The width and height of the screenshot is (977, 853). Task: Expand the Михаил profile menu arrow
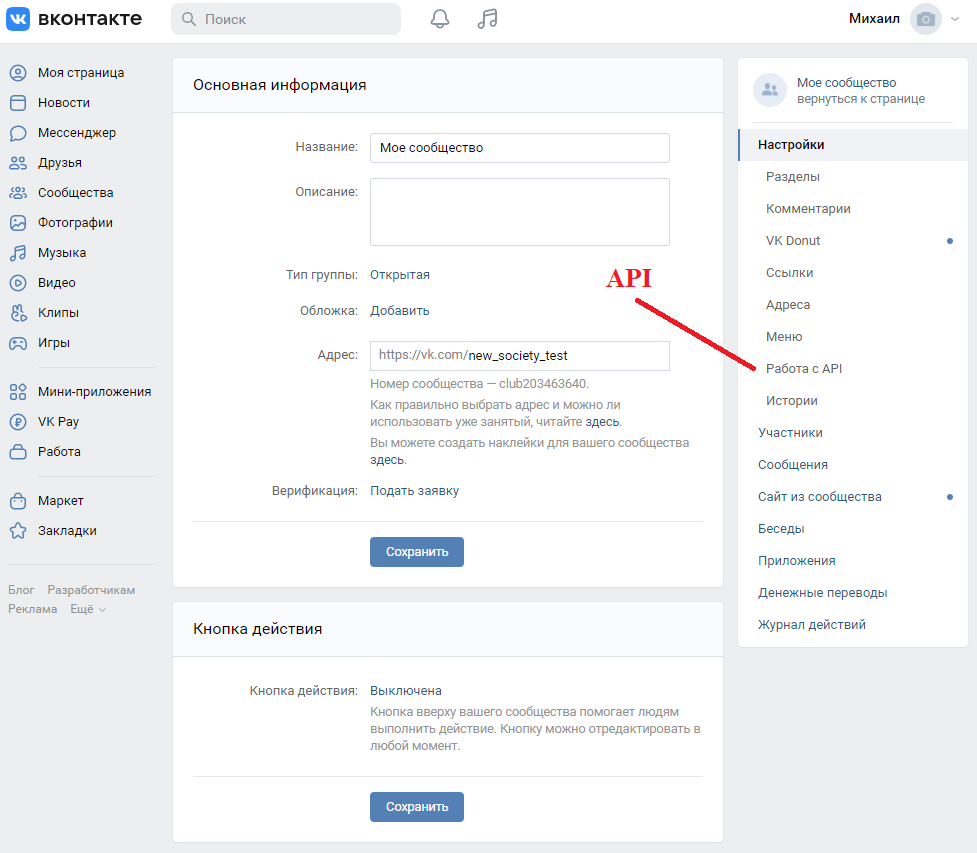pos(956,19)
